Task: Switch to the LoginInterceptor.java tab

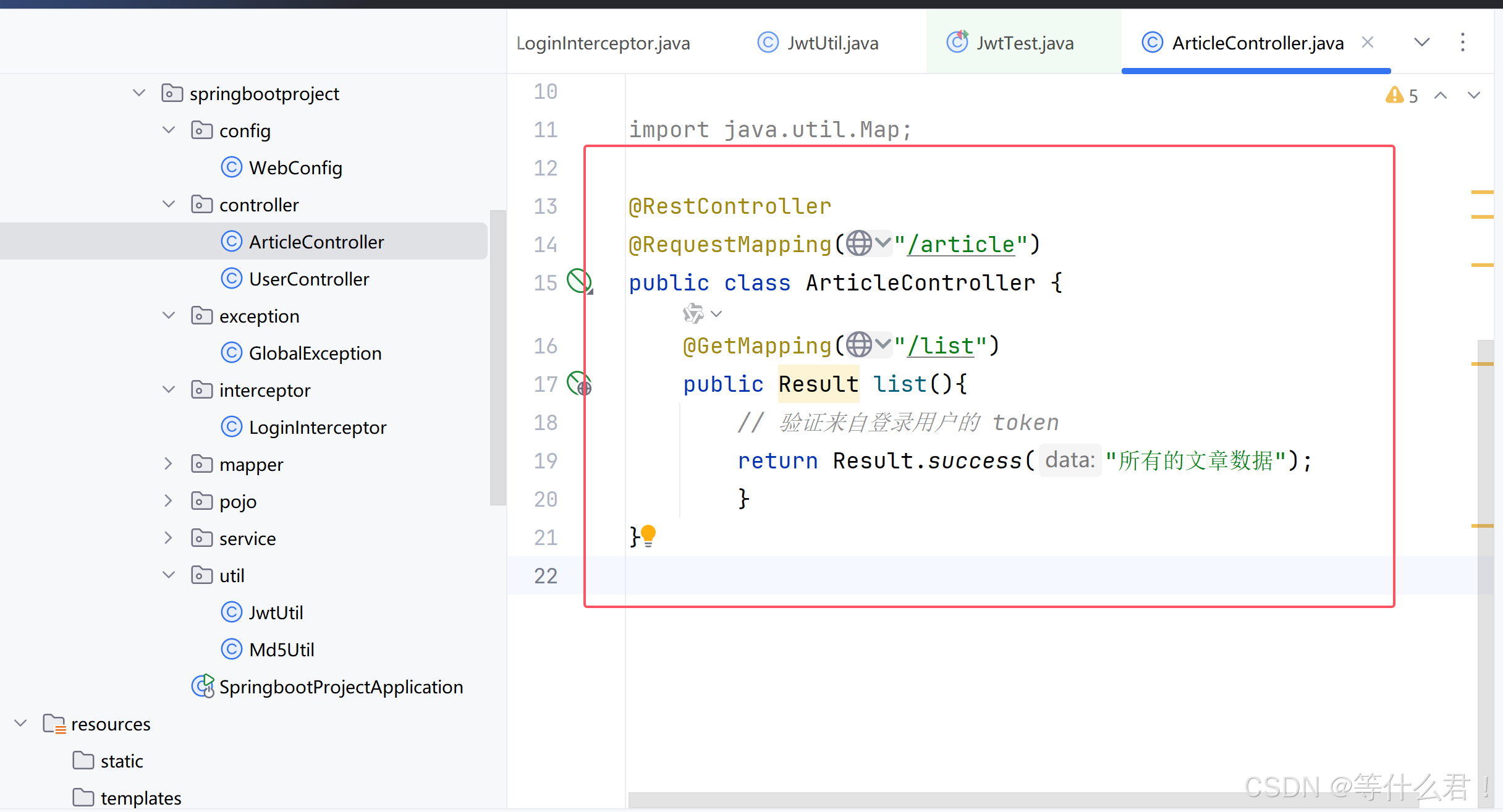Action: (603, 43)
